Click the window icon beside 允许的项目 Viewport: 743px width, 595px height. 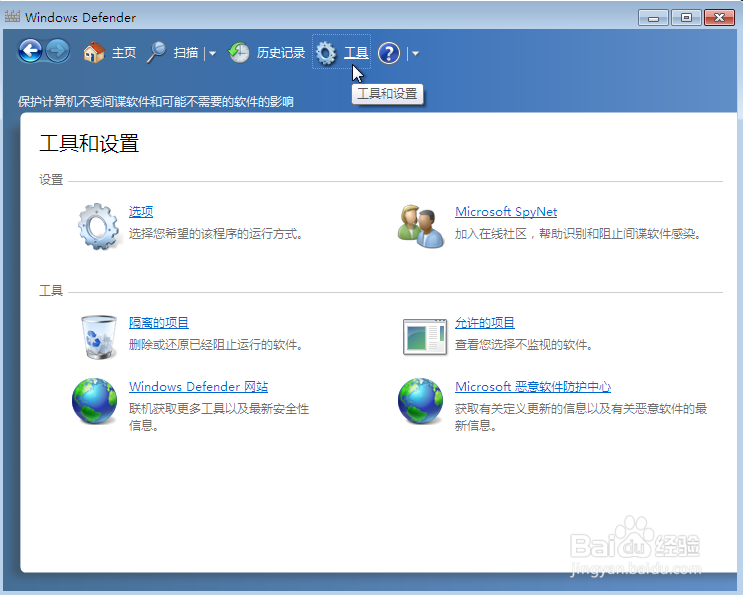tap(425, 337)
